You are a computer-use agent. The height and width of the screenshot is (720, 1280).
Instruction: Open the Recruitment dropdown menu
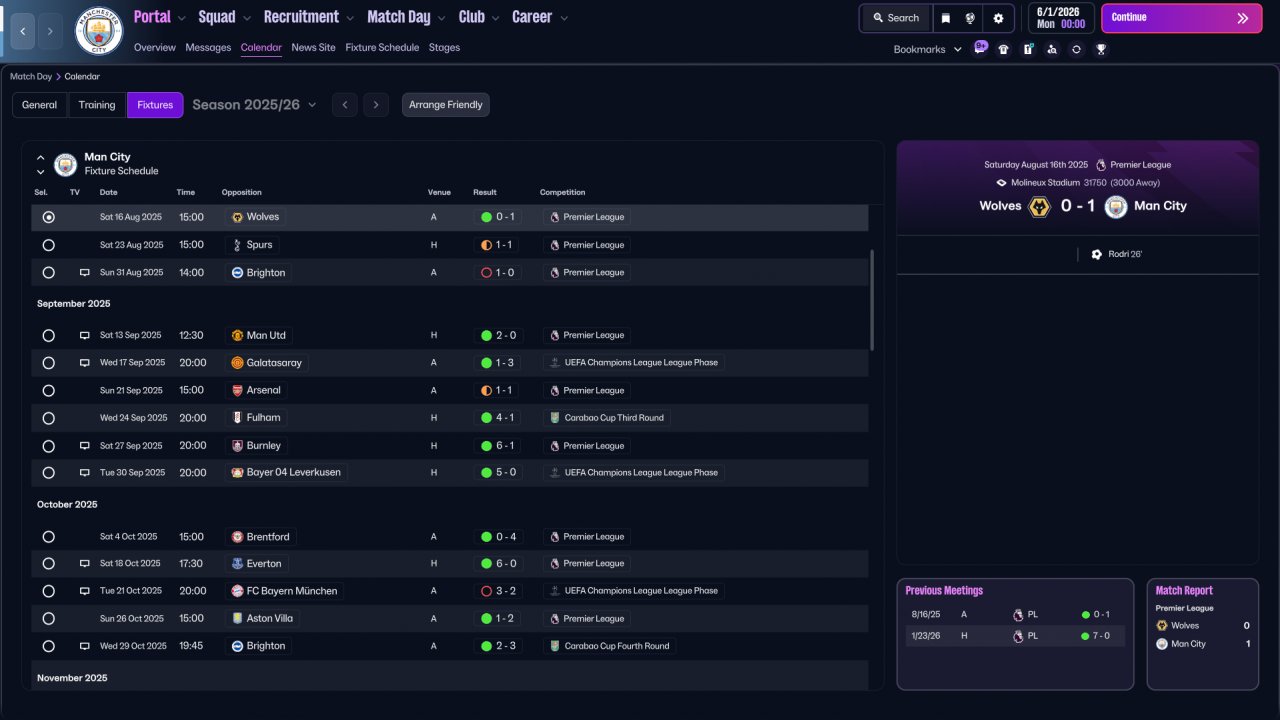point(308,17)
